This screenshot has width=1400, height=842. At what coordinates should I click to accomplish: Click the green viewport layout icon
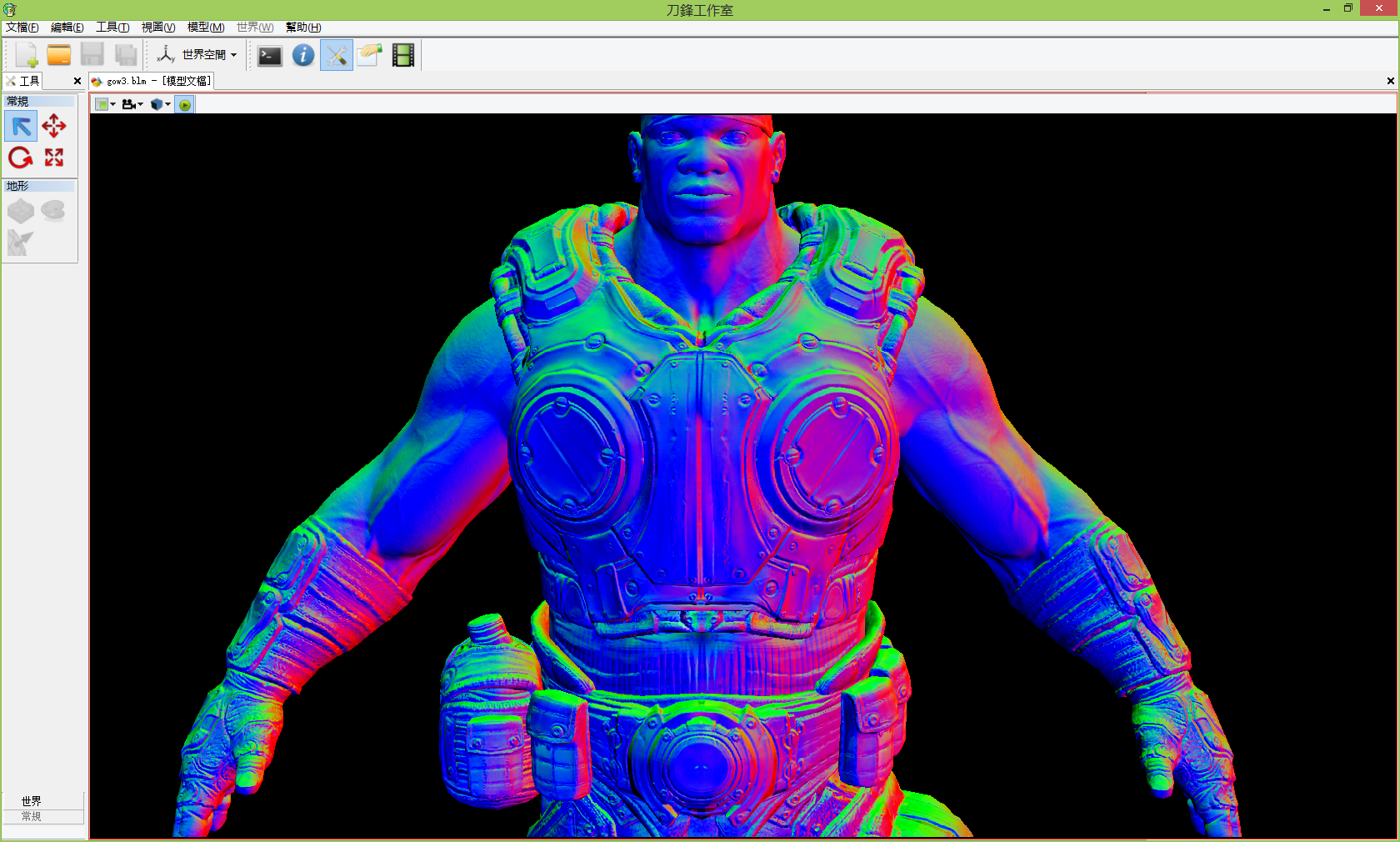pos(102,104)
